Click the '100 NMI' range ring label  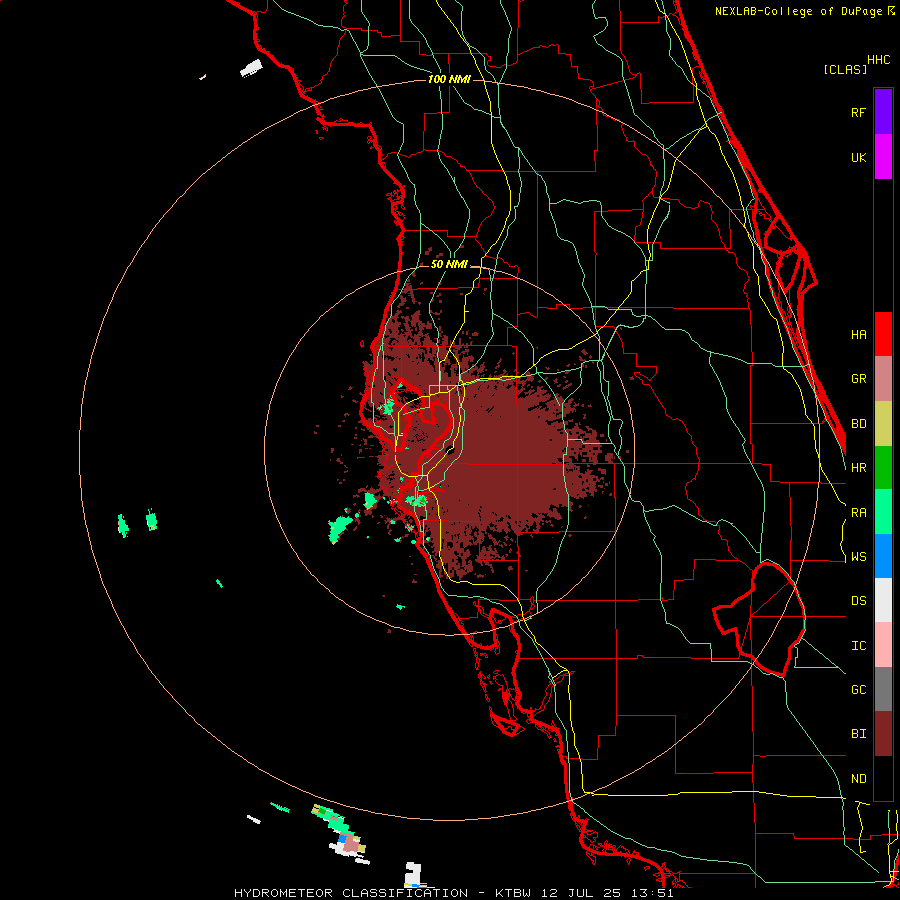coord(449,79)
